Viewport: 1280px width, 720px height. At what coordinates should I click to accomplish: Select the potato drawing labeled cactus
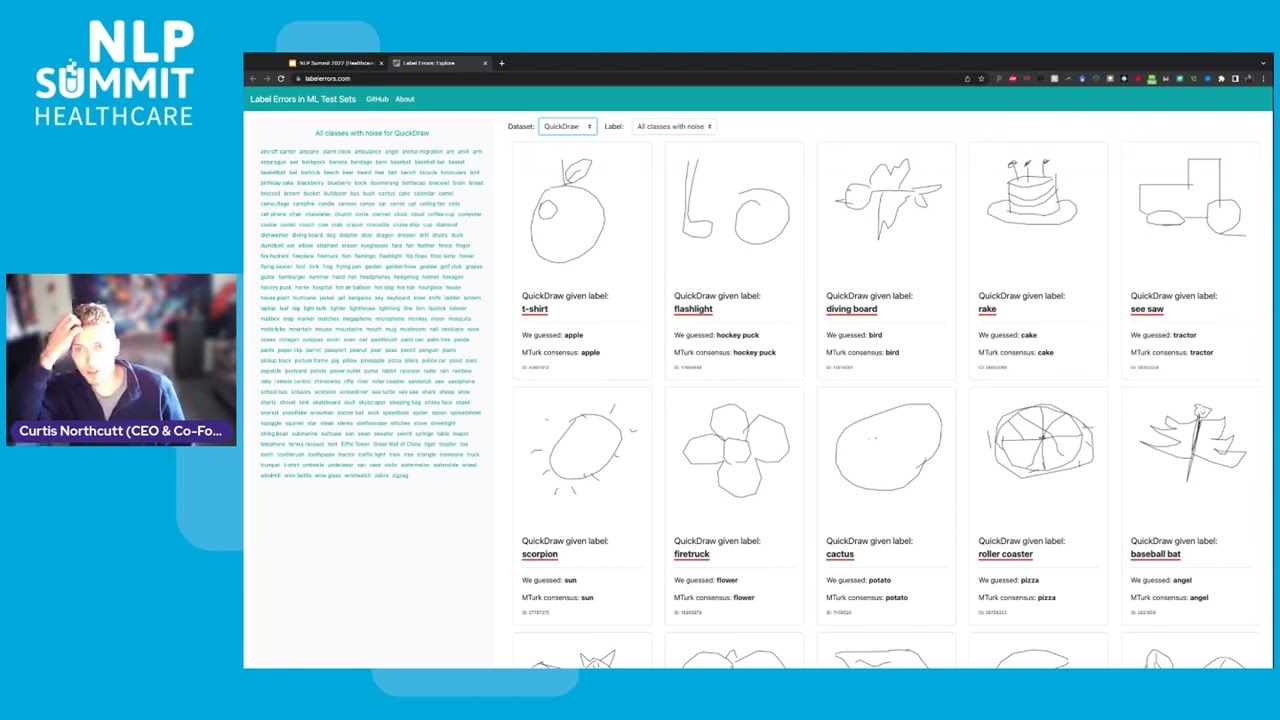(x=888, y=446)
